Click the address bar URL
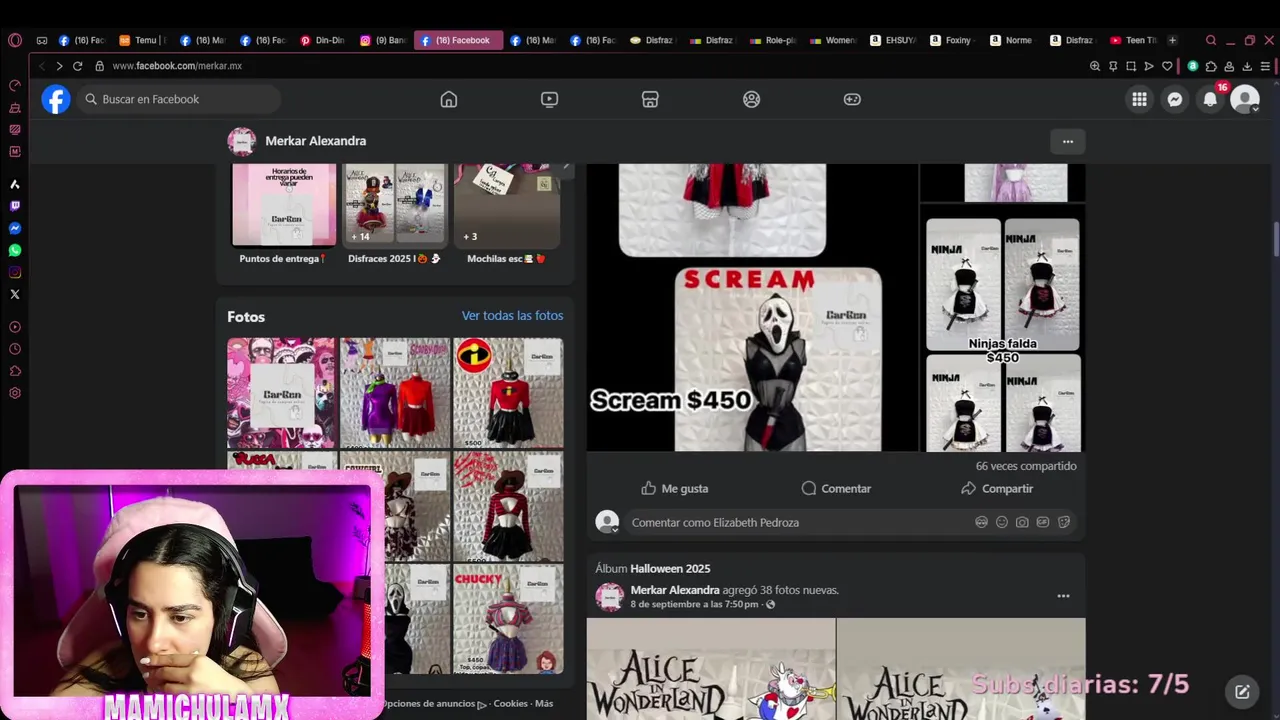The height and width of the screenshot is (720, 1280). (177, 66)
